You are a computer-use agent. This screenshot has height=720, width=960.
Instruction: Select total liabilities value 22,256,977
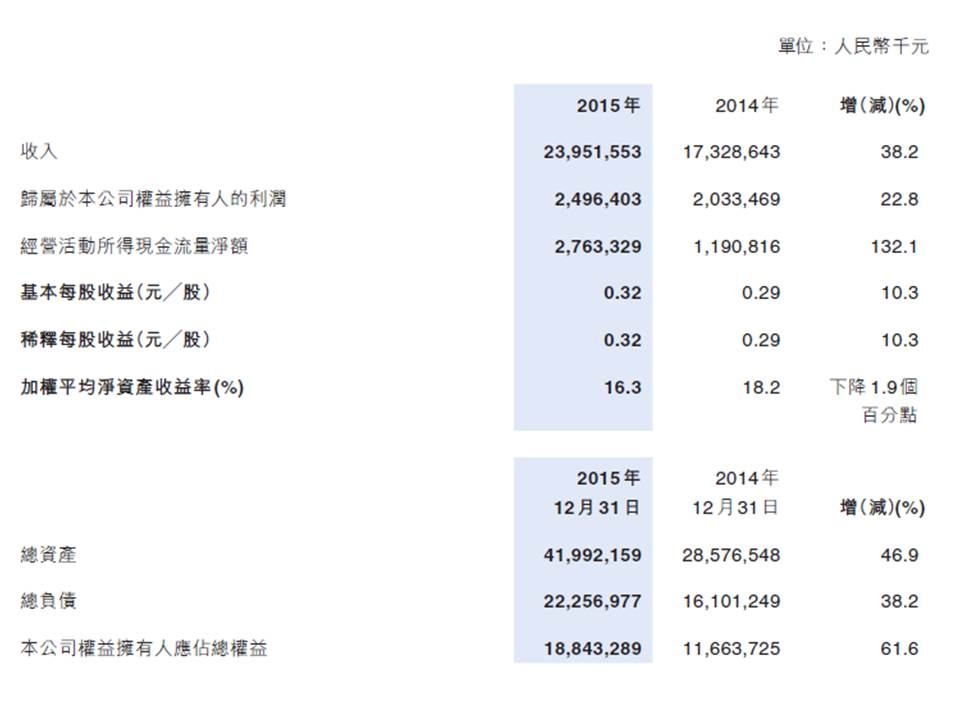point(592,601)
